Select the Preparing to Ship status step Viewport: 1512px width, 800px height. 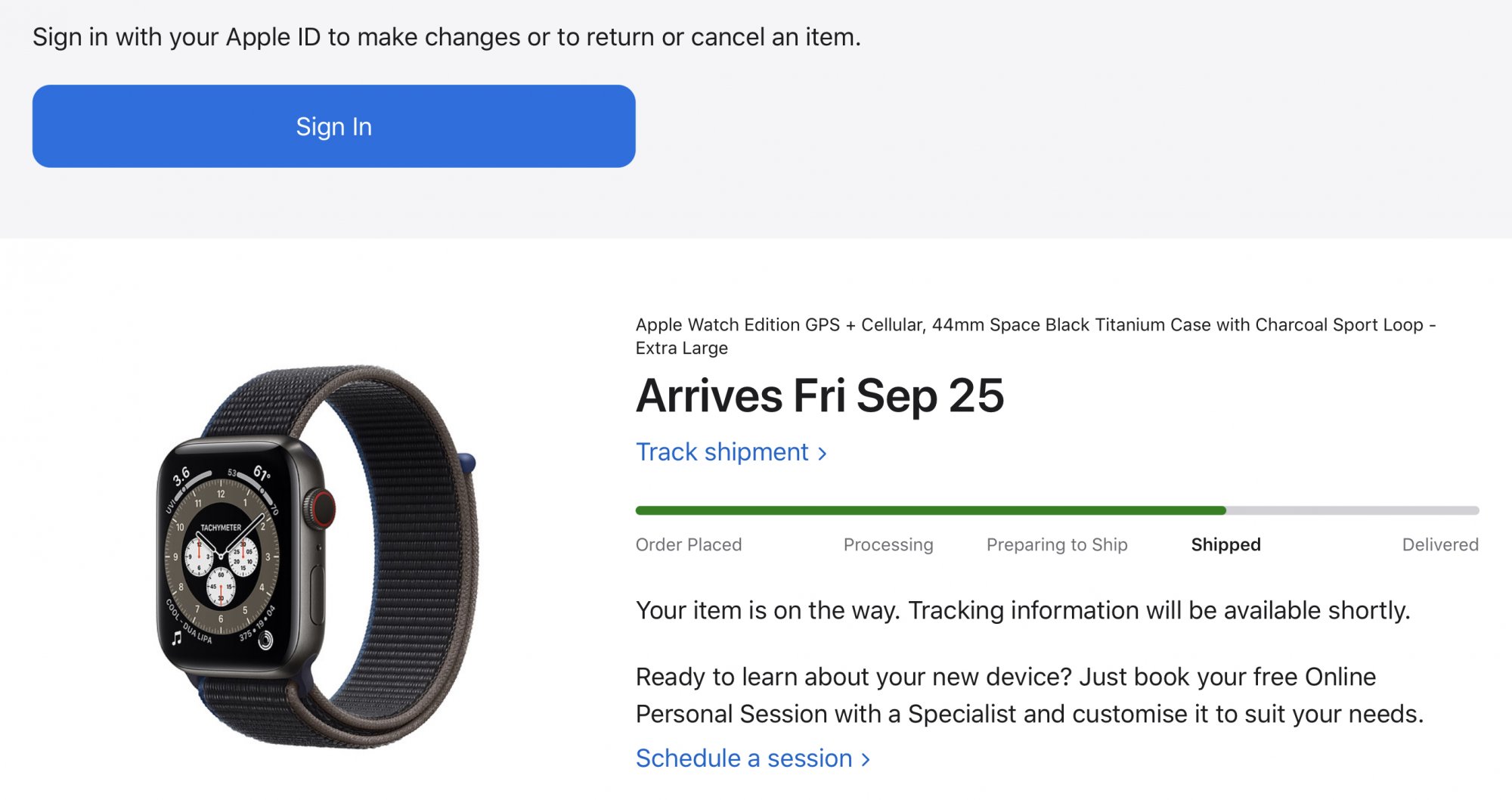point(1056,545)
